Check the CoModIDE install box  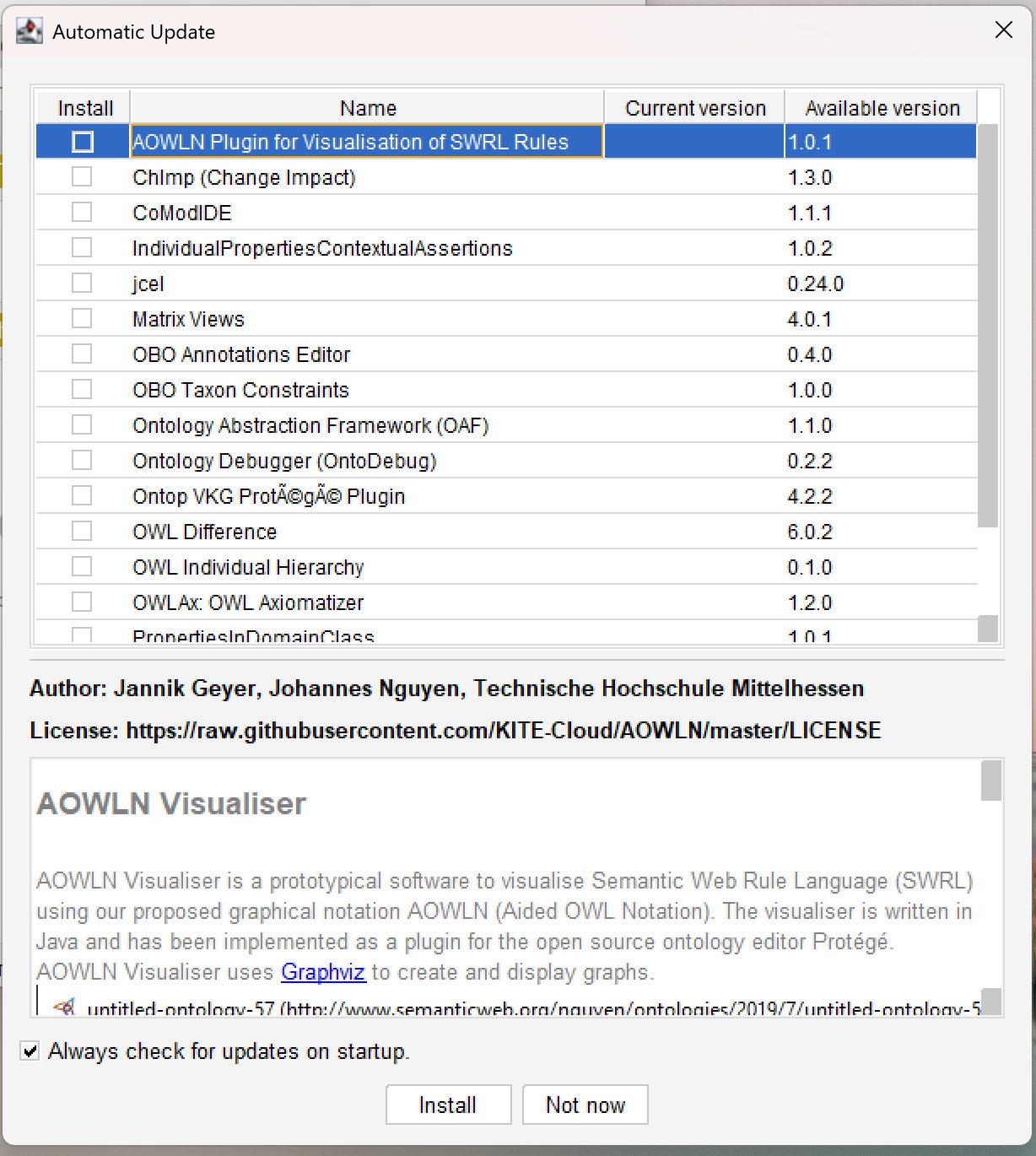(82, 213)
